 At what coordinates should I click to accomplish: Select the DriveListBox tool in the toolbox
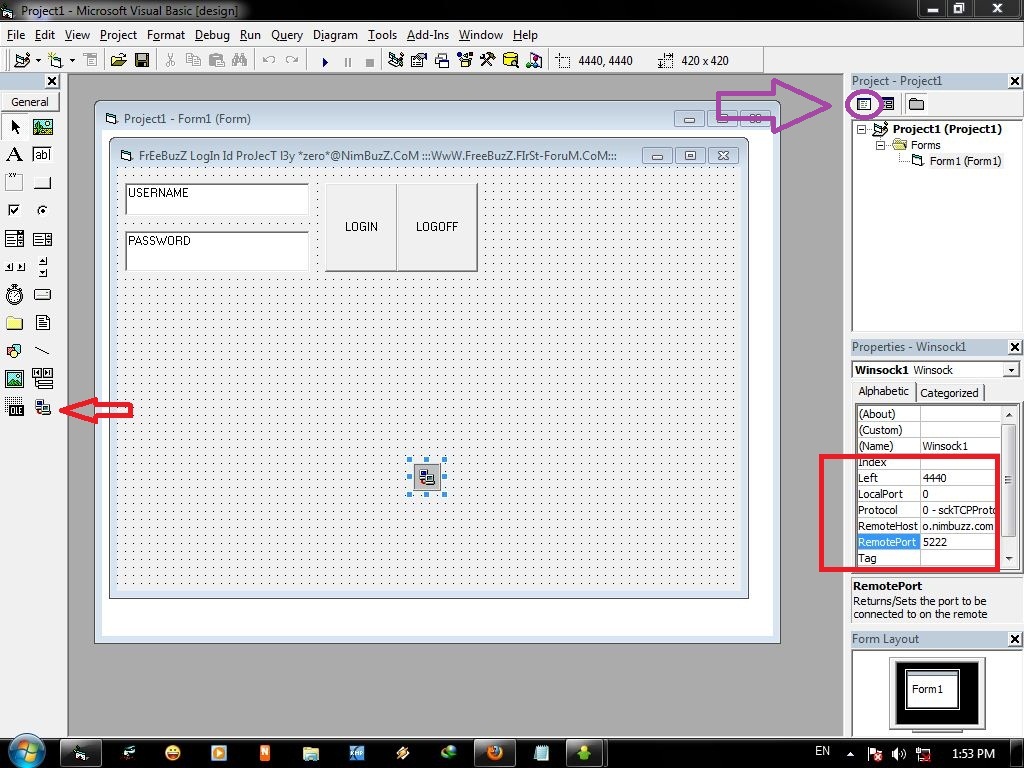(42, 295)
